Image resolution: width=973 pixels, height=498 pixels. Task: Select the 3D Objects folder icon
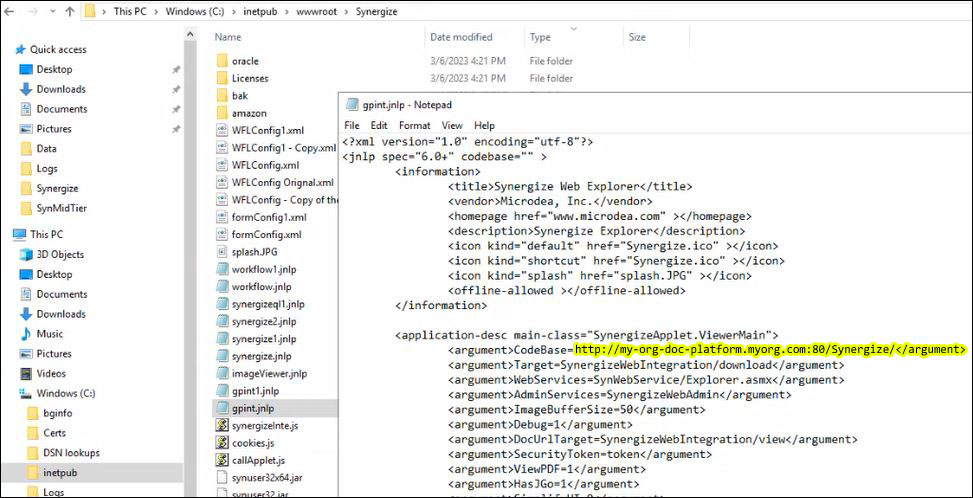(x=27, y=254)
